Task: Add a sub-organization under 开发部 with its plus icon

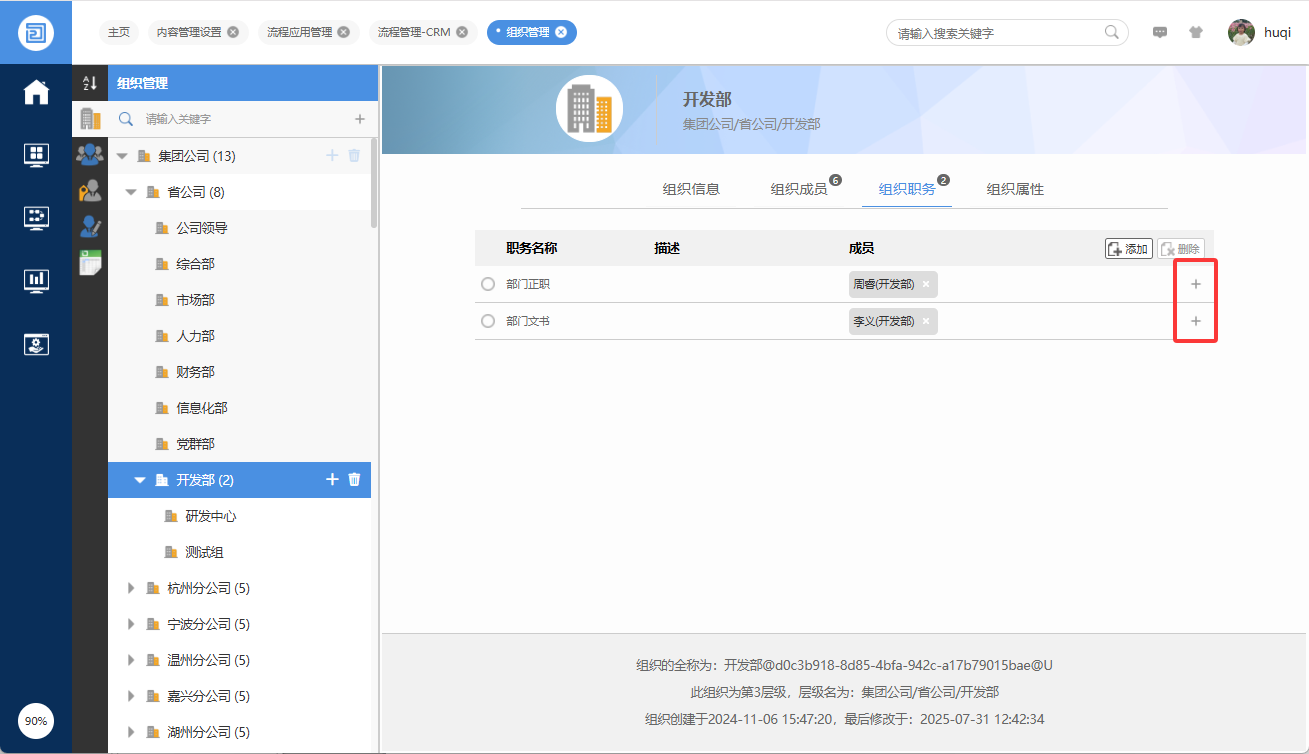Action: (x=333, y=480)
